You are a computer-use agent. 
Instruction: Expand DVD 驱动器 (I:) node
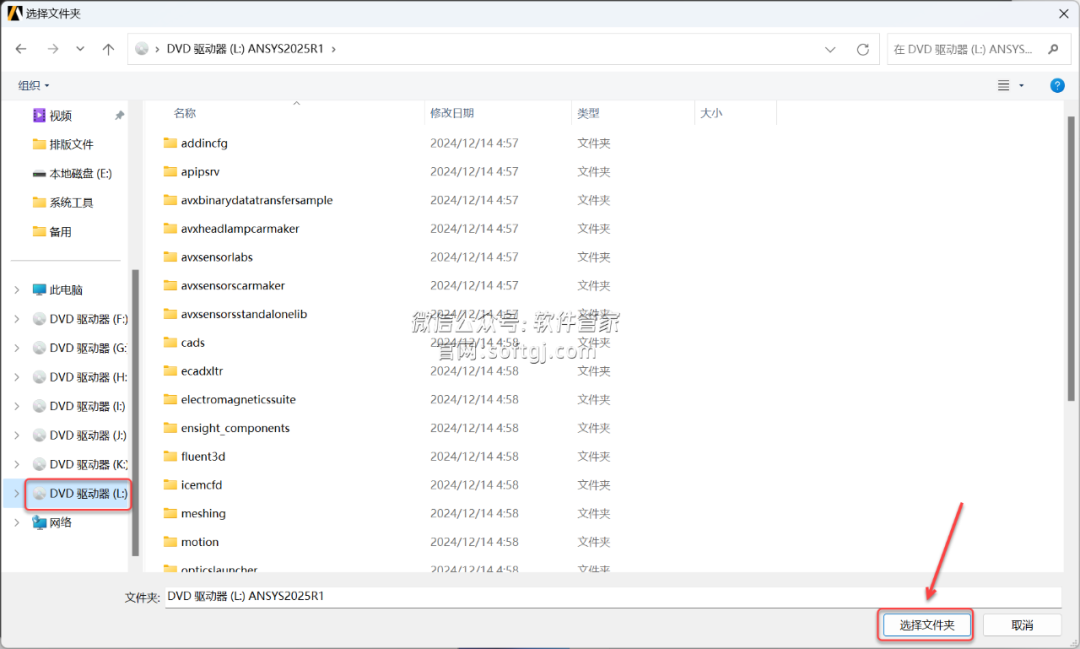[x=17, y=406]
